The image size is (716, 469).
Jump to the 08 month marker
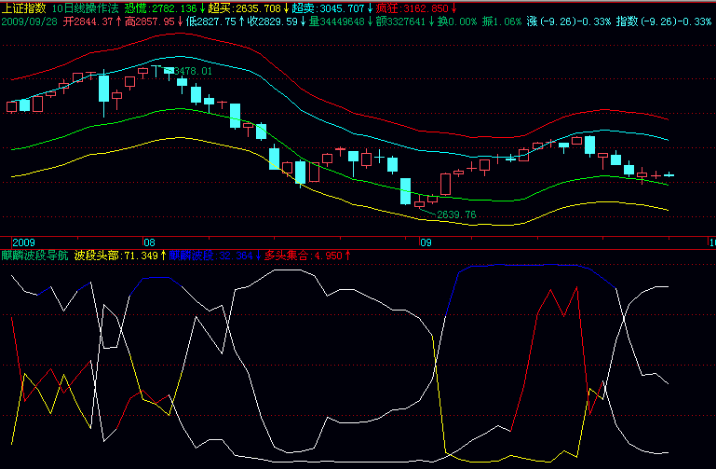pos(149,242)
